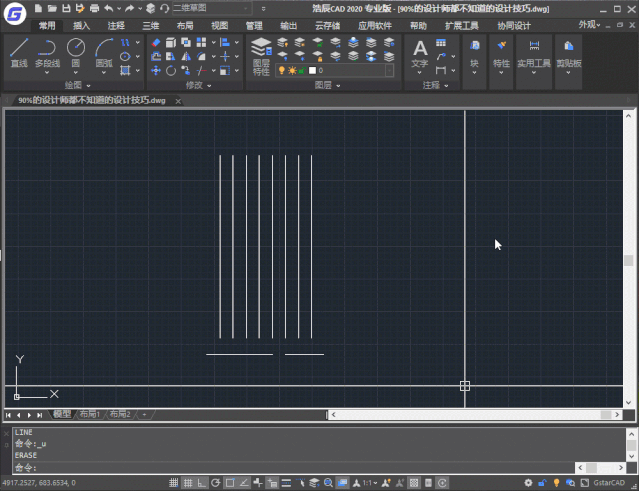
Task: Switch to the 布局1 layout tab
Action: (90, 414)
